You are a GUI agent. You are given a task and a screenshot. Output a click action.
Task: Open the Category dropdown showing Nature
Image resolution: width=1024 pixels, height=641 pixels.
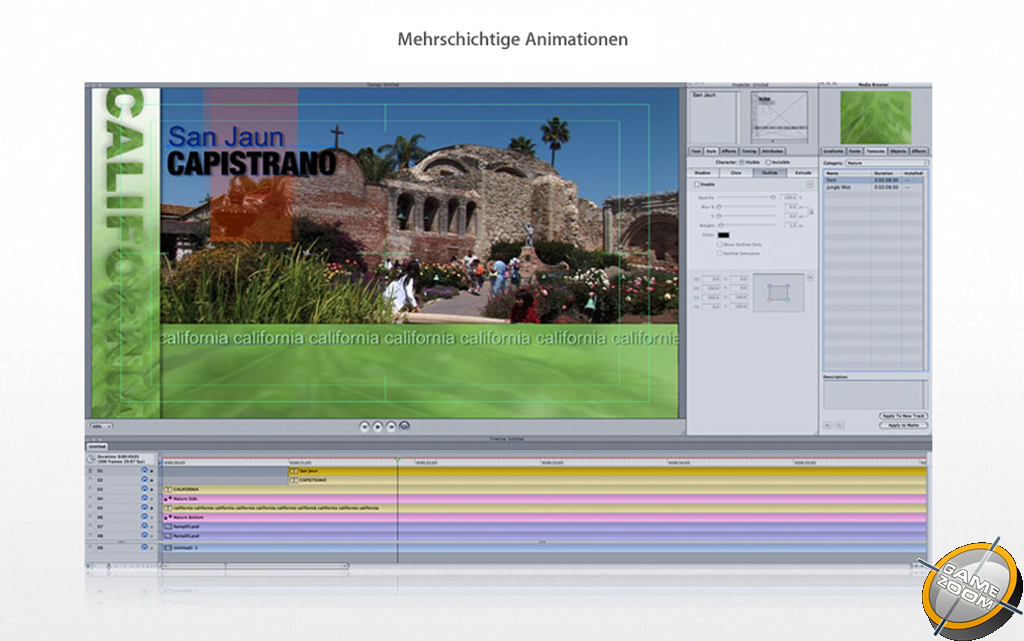pyautogui.click(x=886, y=163)
